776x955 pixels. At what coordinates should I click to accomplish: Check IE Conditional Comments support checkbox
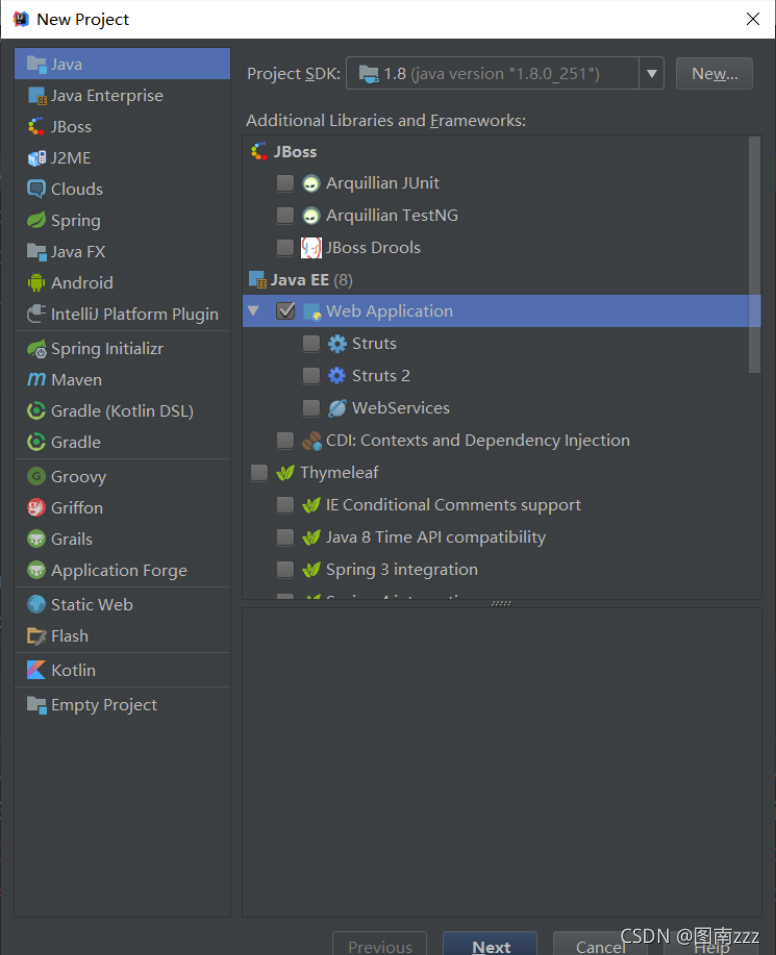pos(285,505)
